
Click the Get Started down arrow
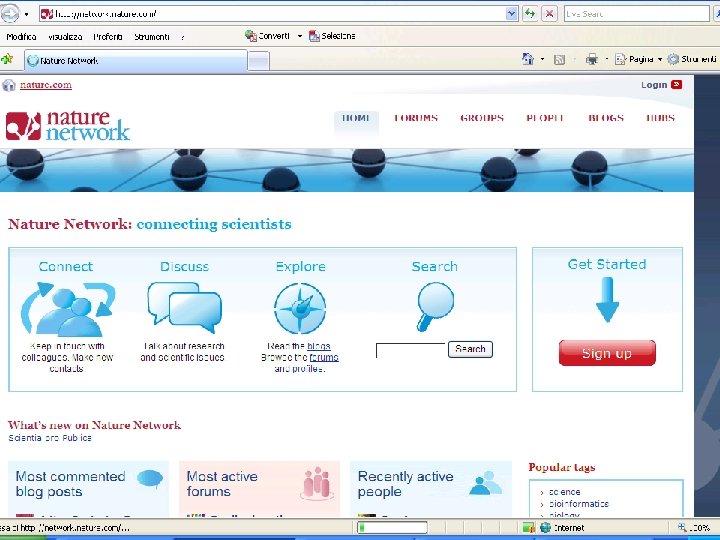point(608,300)
